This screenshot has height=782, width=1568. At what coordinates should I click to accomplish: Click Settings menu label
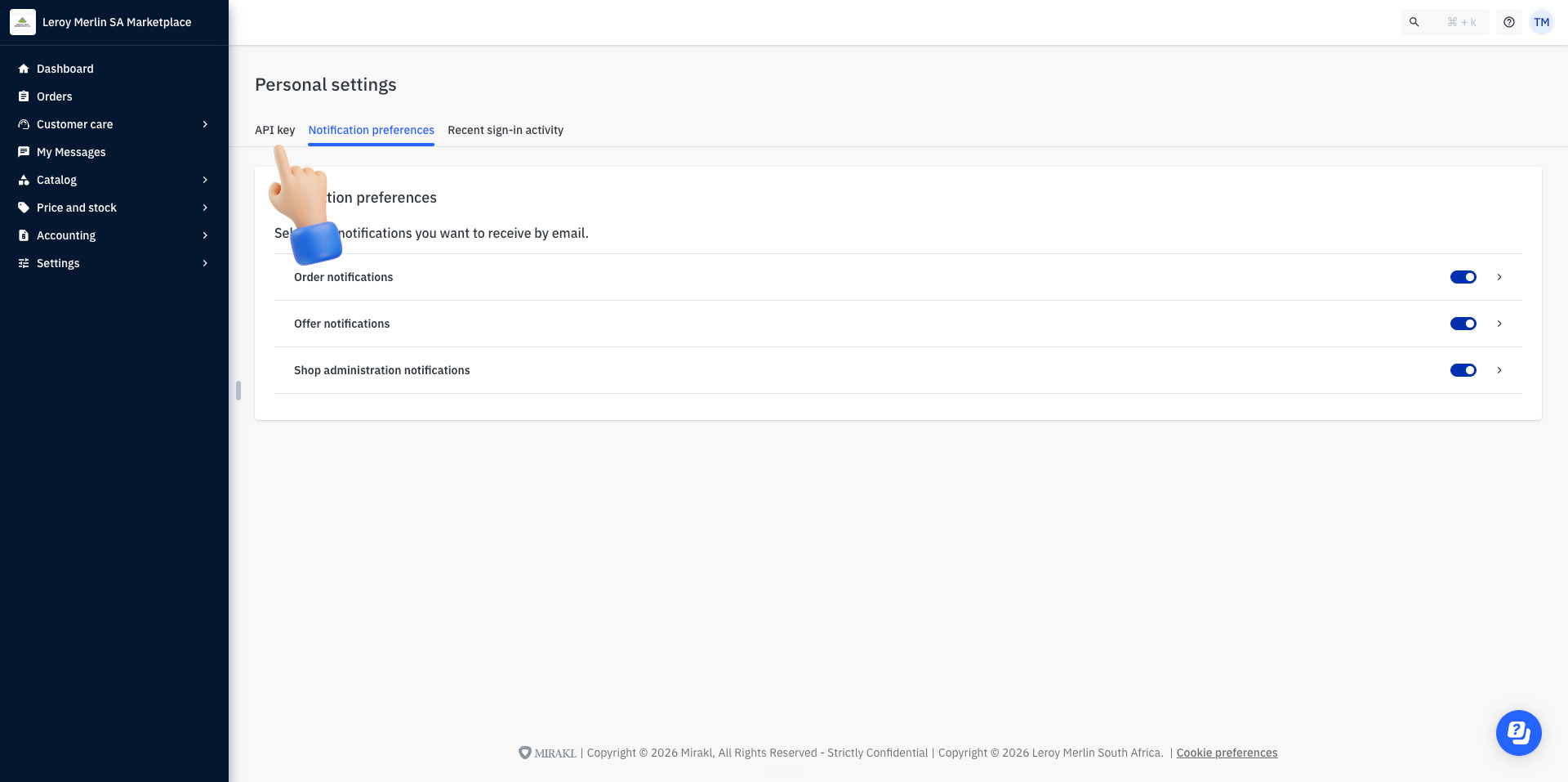click(x=58, y=263)
